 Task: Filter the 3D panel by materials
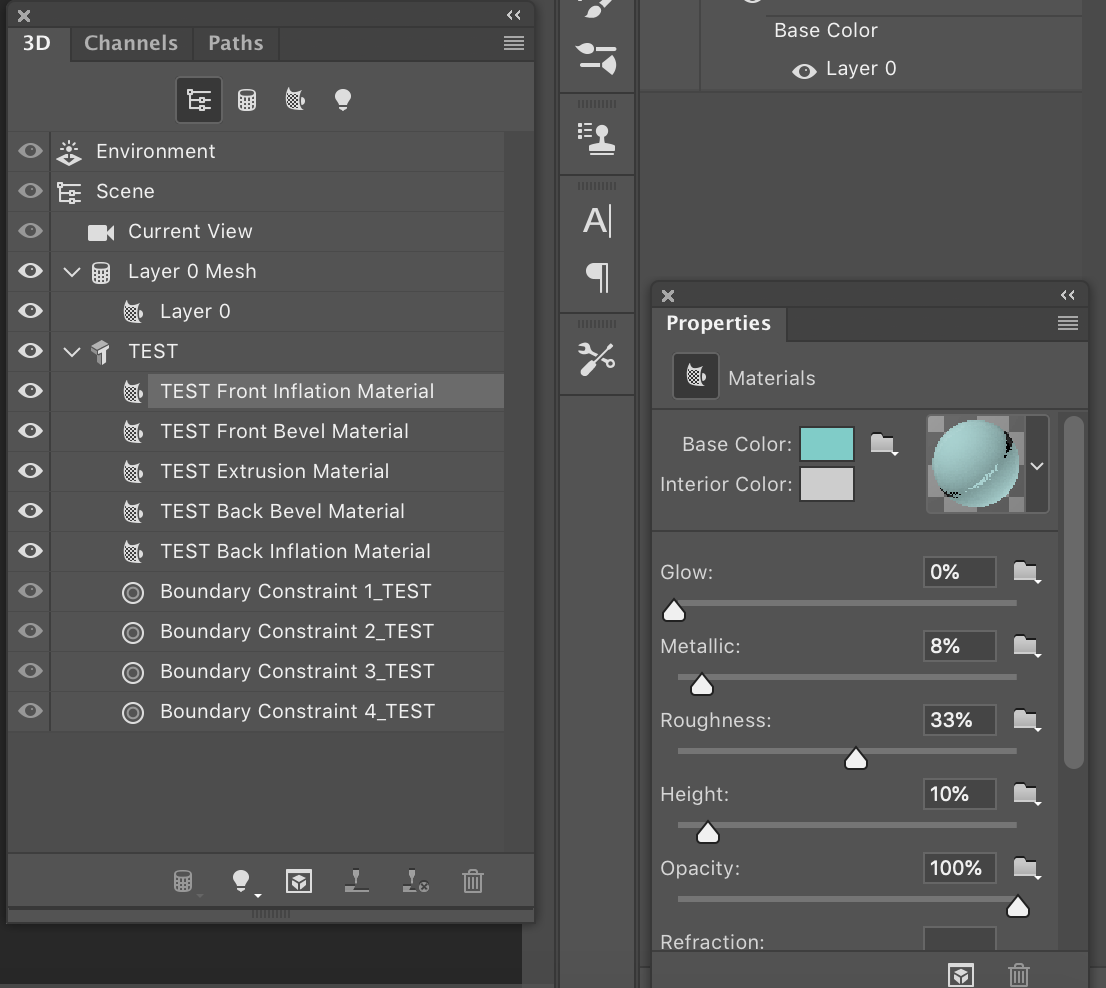[x=295, y=100]
